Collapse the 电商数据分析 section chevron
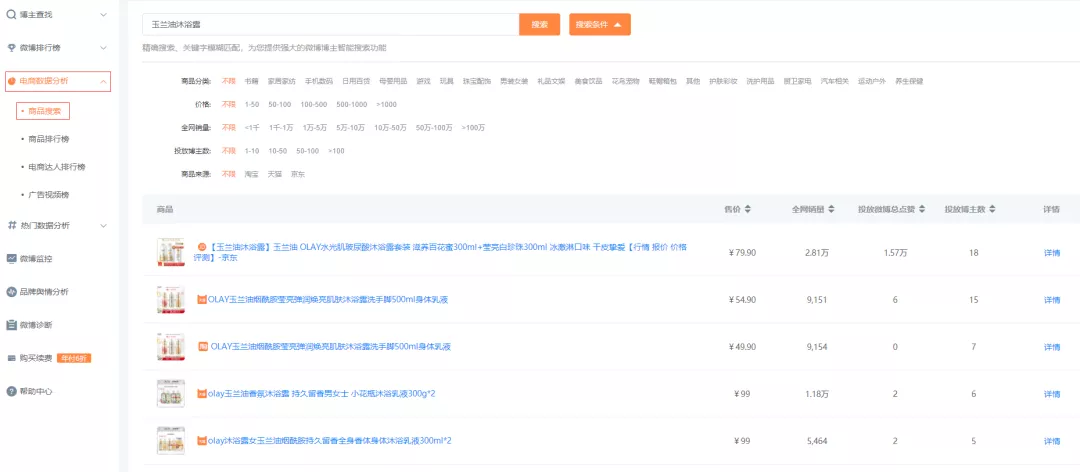Screen dimensions: 1080x472 (x=103, y=81)
